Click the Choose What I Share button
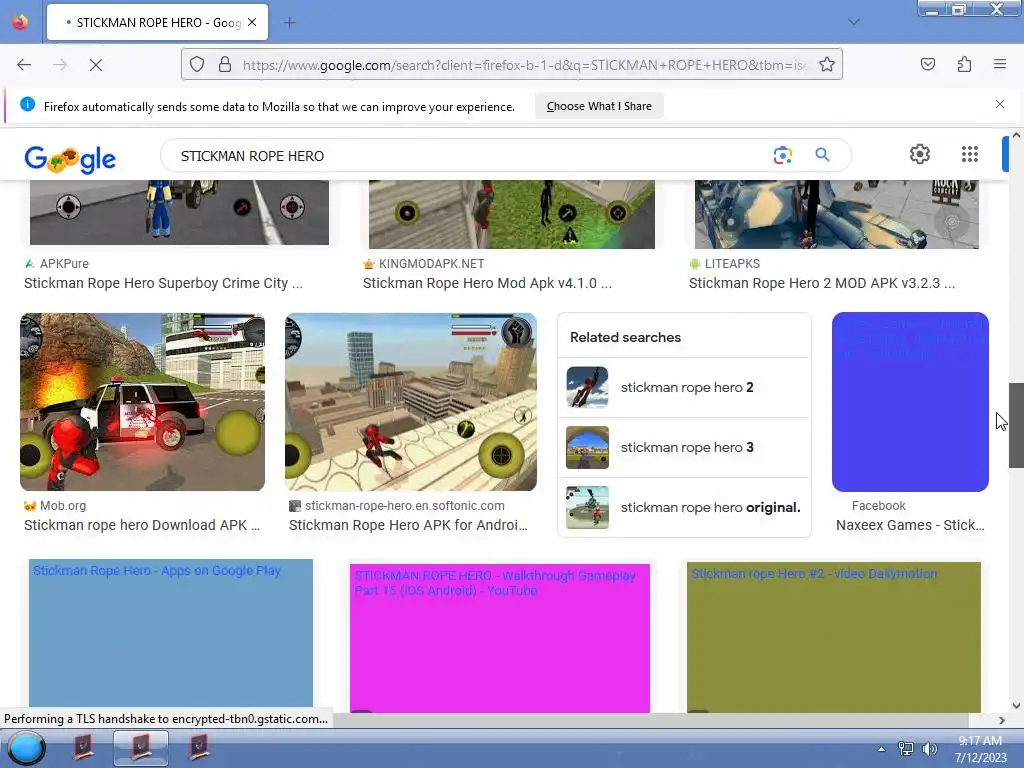Screen dimensions: 1024x768 (x=599, y=106)
